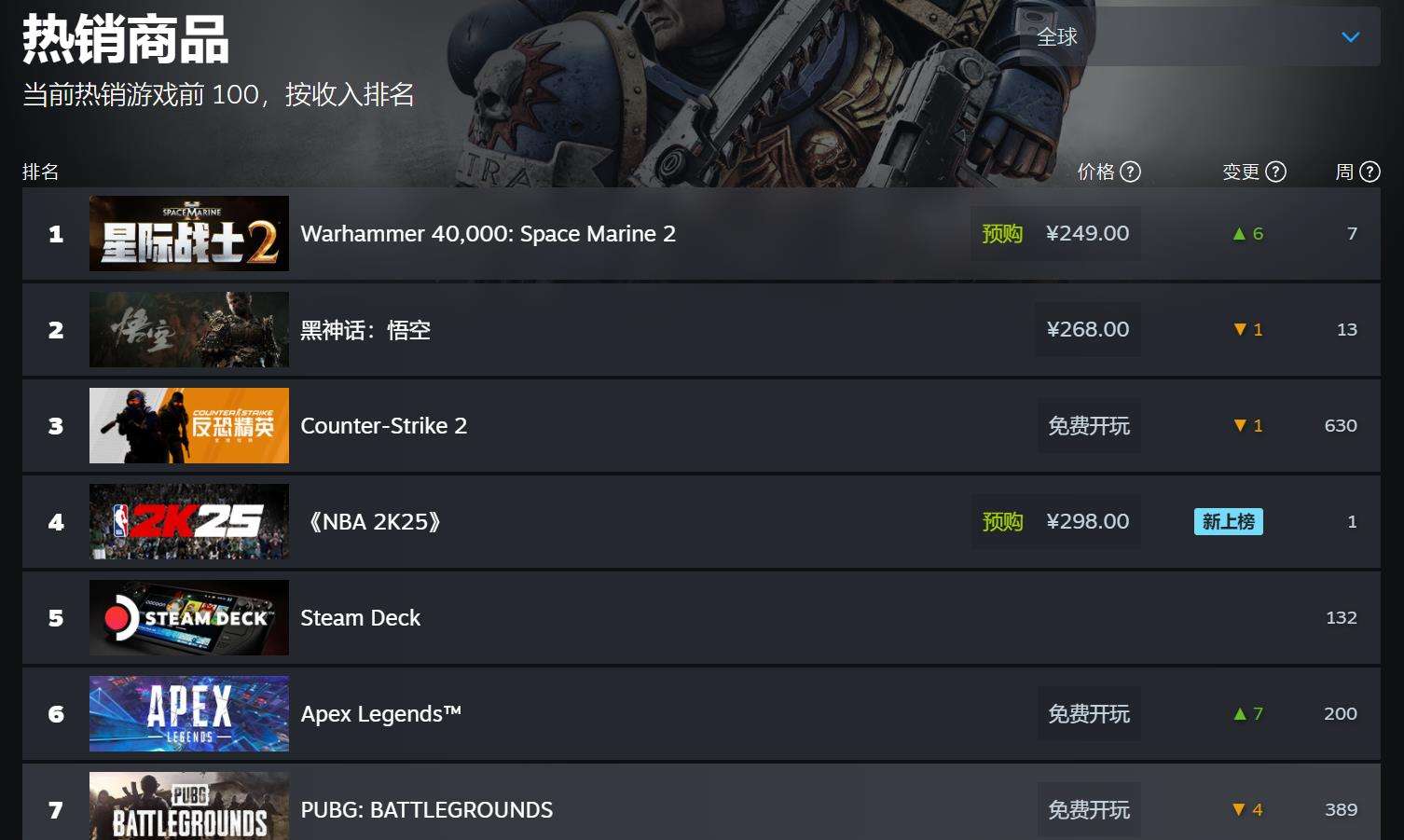Screen dimensions: 1404x840
Task: Click the 预购 ¥249.00 price button
Action: (1055, 233)
